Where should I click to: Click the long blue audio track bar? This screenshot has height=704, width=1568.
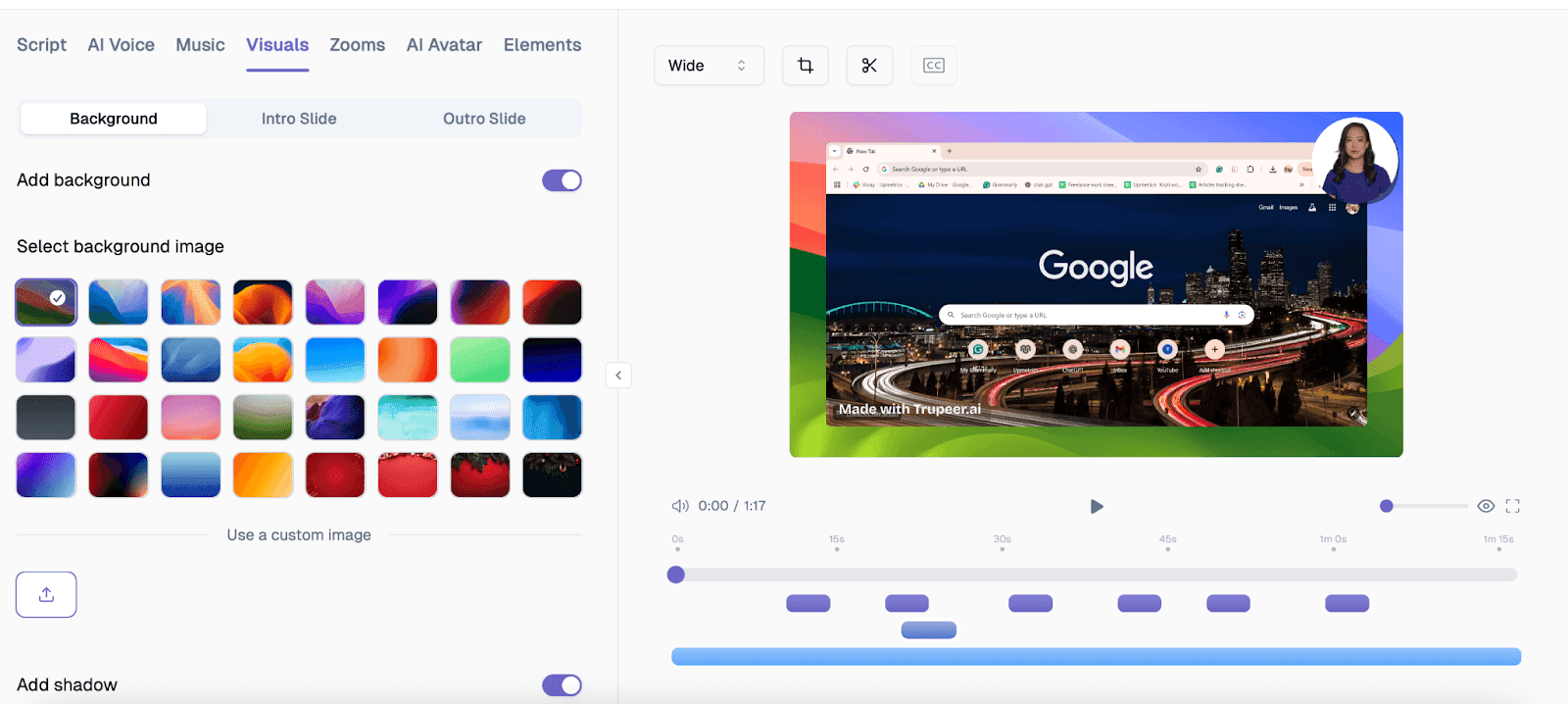[x=1096, y=657]
